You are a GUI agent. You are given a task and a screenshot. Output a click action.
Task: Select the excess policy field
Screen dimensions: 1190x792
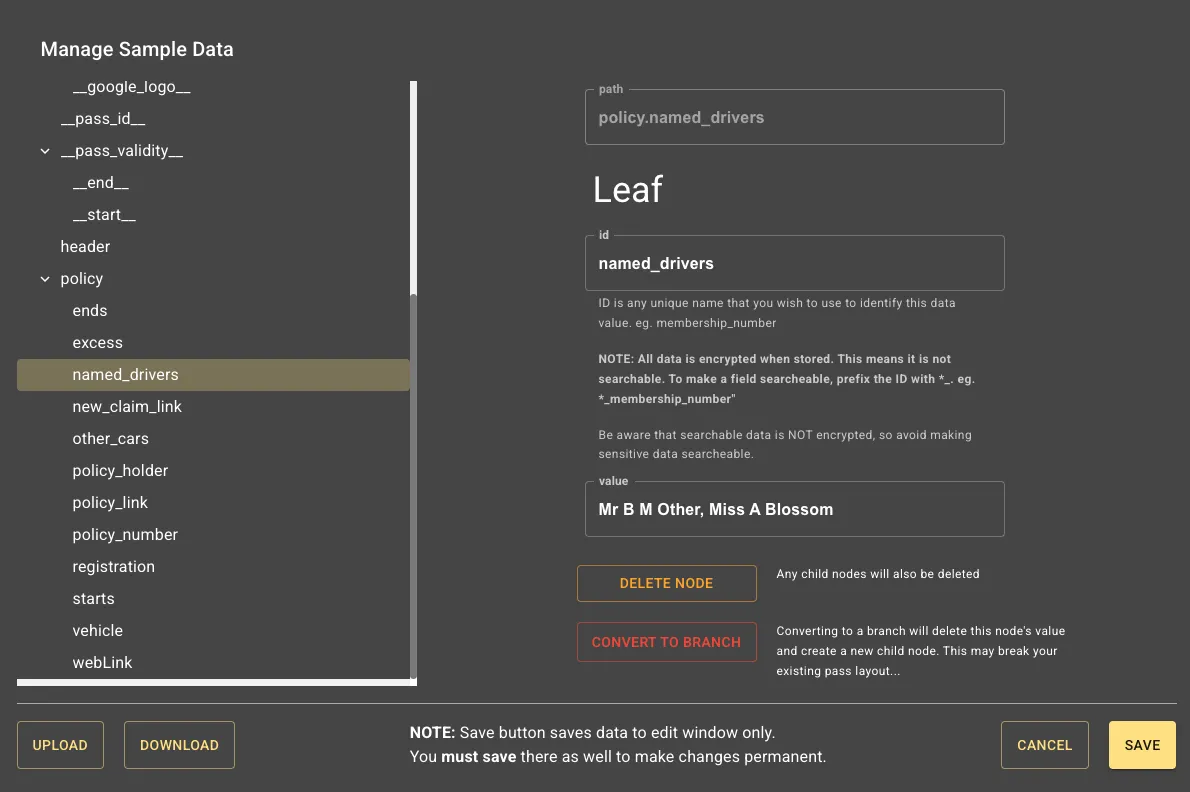tap(97, 342)
